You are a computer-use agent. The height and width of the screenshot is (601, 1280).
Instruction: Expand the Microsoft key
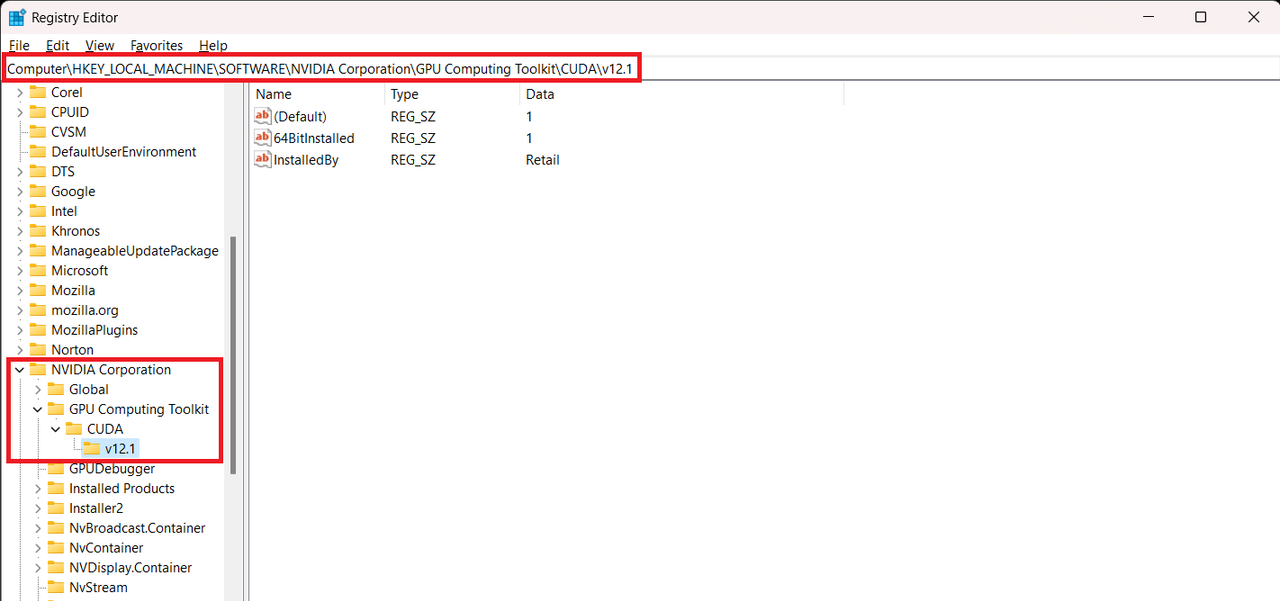(20, 270)
